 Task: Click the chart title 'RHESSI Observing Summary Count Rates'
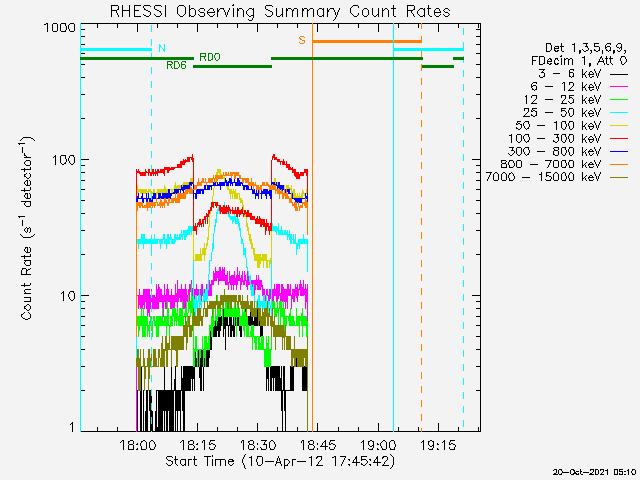(x=280, y=11)
